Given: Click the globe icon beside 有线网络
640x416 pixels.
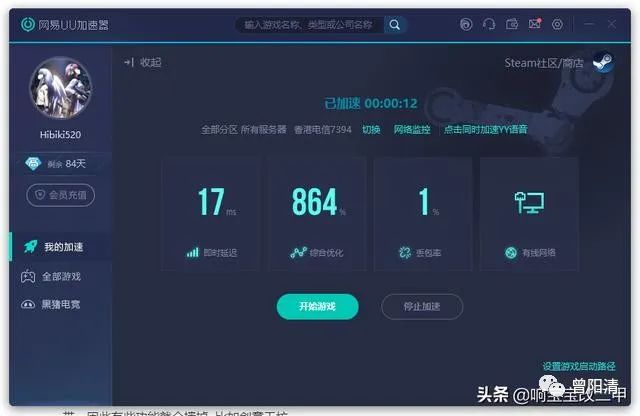Looking at the screenshot, I should (x=511, y=253).
